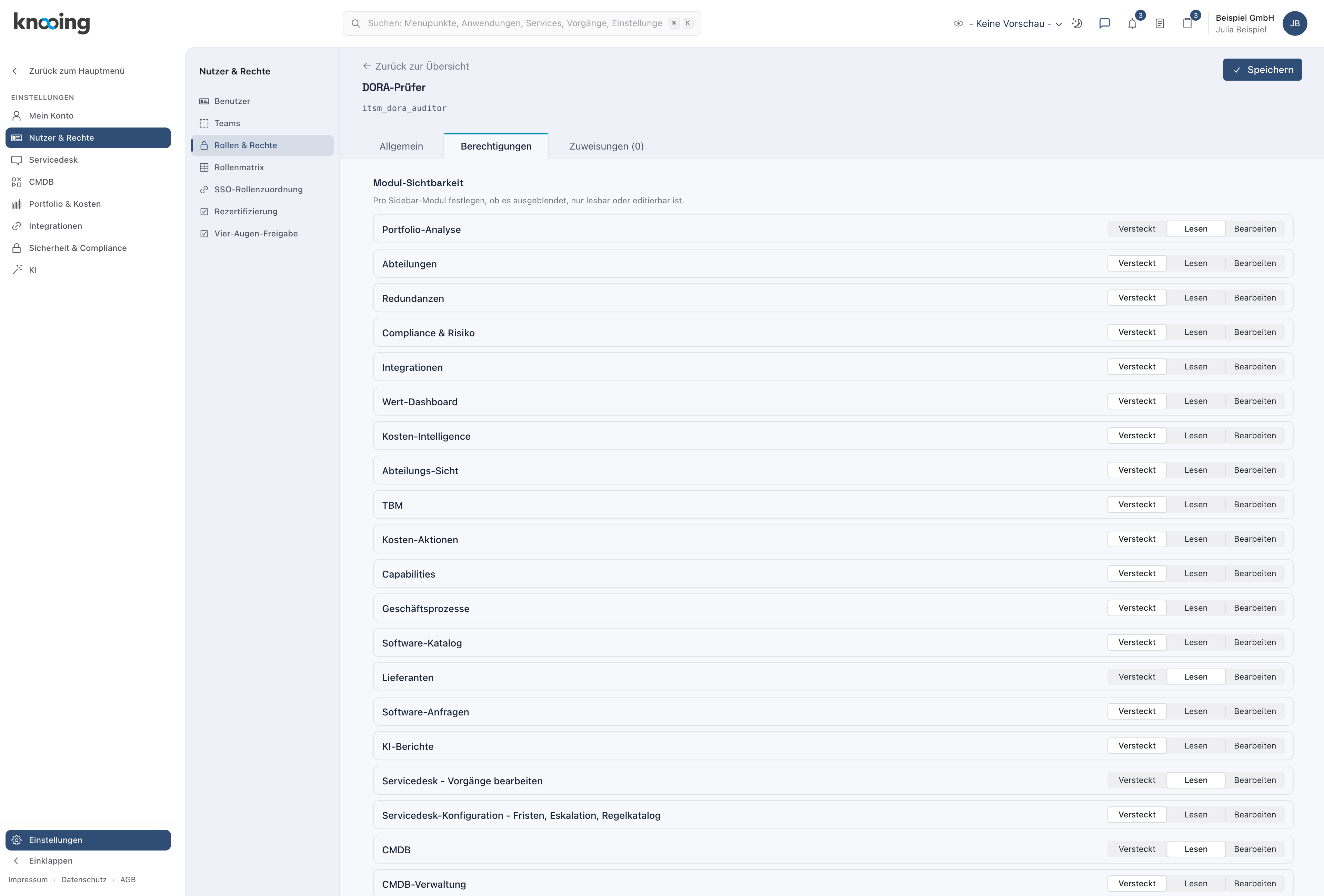The width and height of the screenshot is (1324, 896).
Task: Set Lieferanten to Bearbeiten
Action: [x=1254, y=677]
